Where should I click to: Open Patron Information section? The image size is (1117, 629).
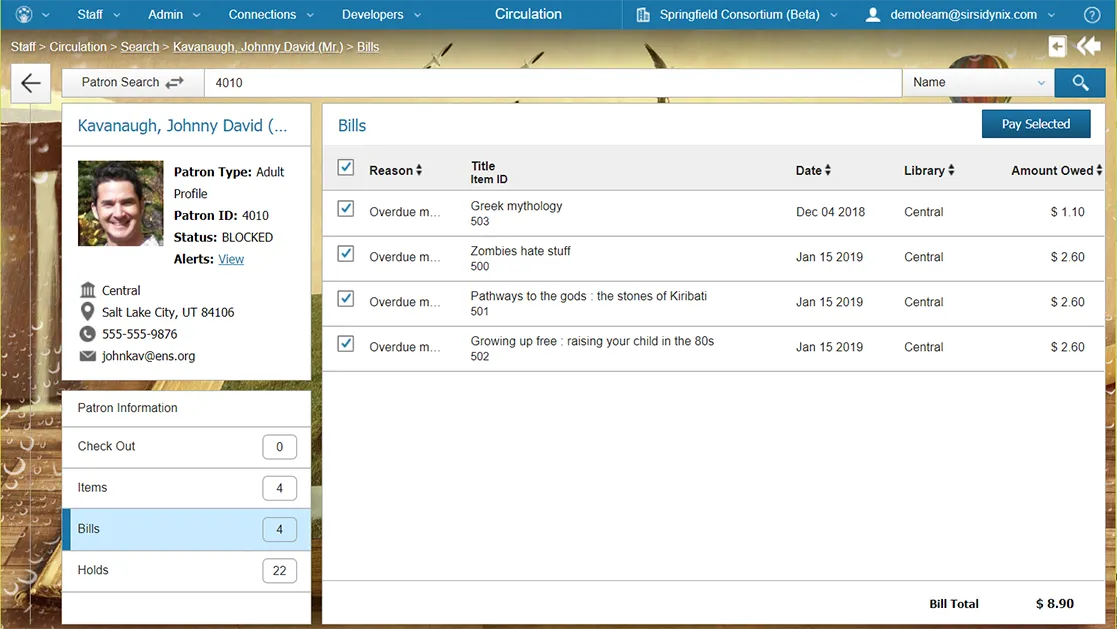(186, 408)
